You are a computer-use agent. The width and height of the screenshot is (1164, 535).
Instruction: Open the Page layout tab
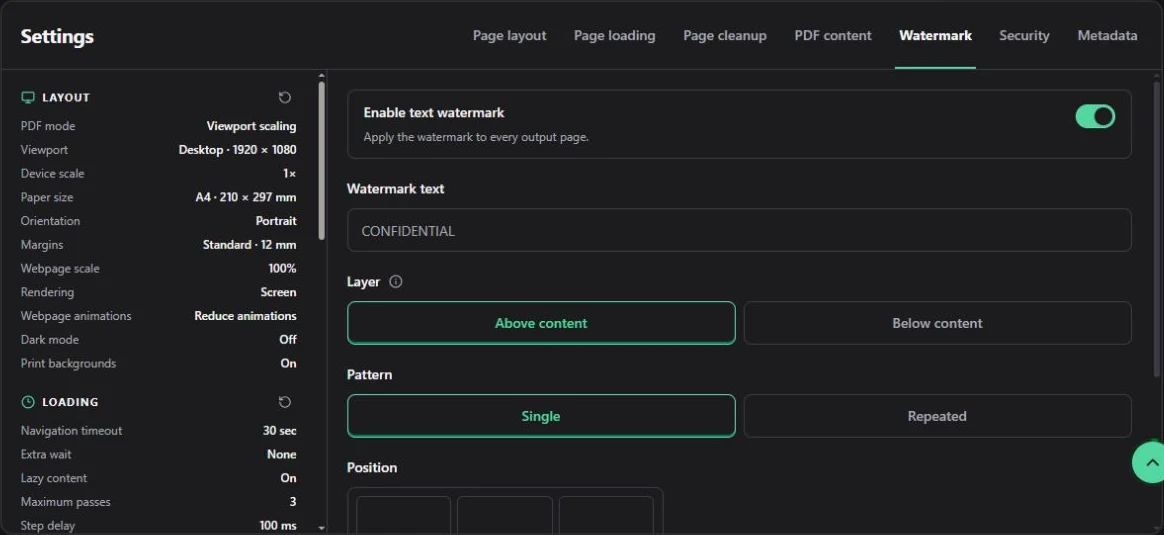tap(509, 36)
